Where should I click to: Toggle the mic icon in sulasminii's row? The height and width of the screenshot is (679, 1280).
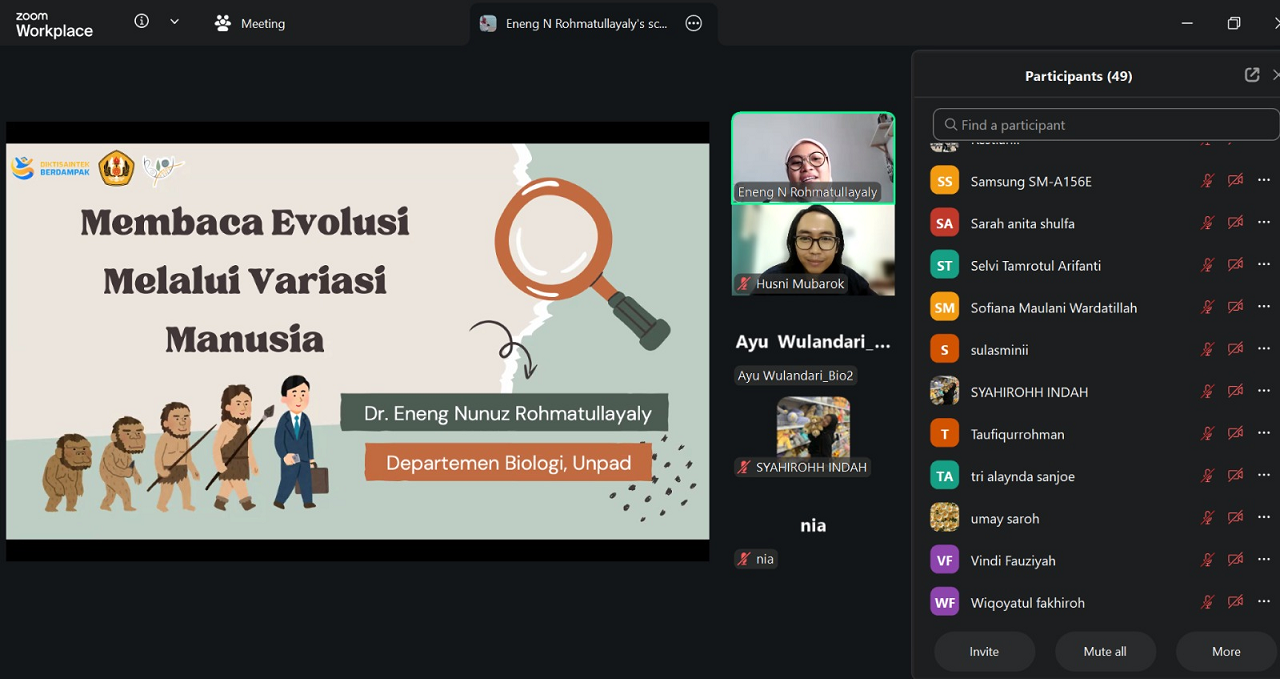tap(1208, 350)
